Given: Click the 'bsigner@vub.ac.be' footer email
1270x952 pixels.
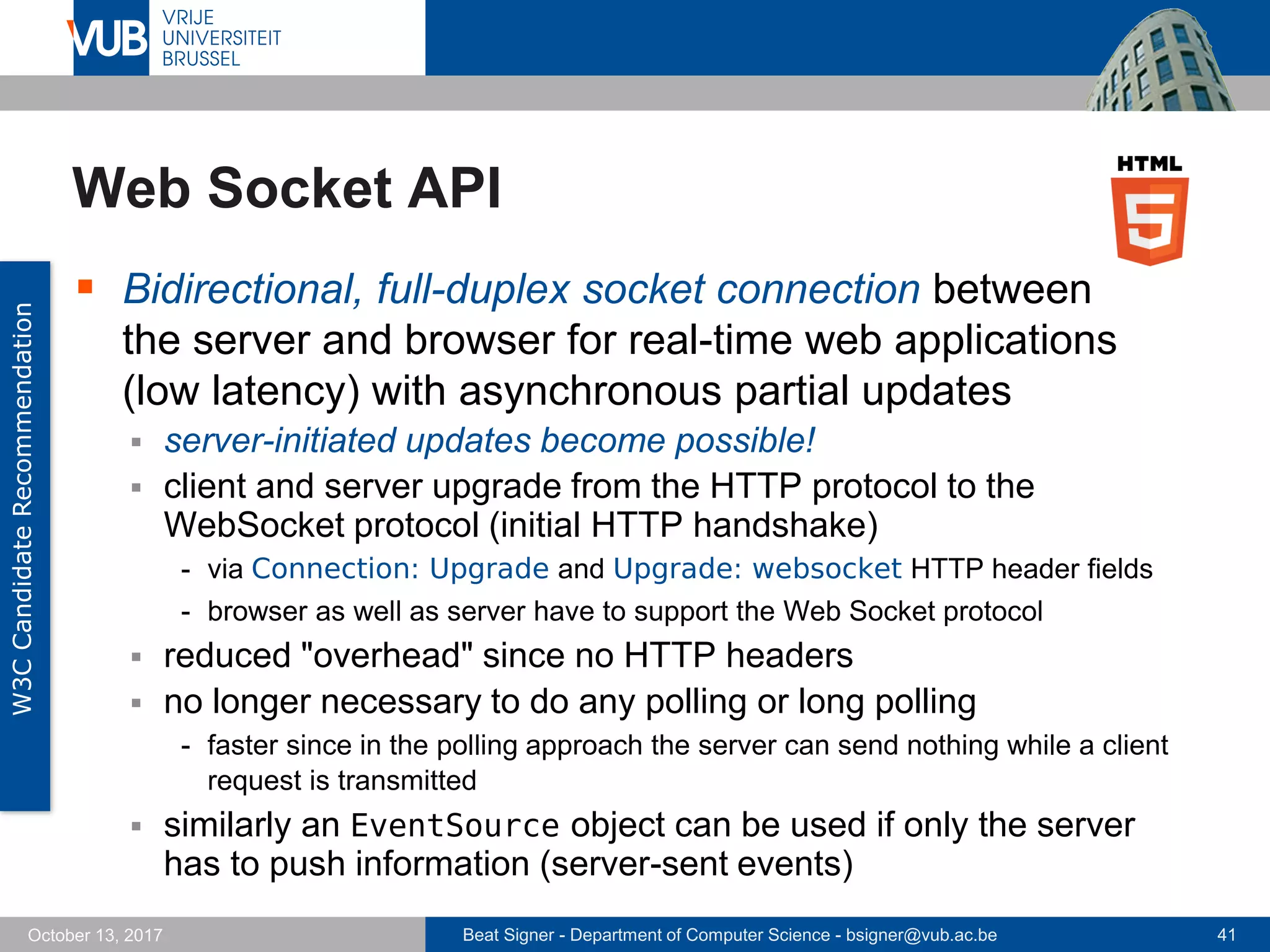Looking at the screenshot, I should (x=921, y=935).
